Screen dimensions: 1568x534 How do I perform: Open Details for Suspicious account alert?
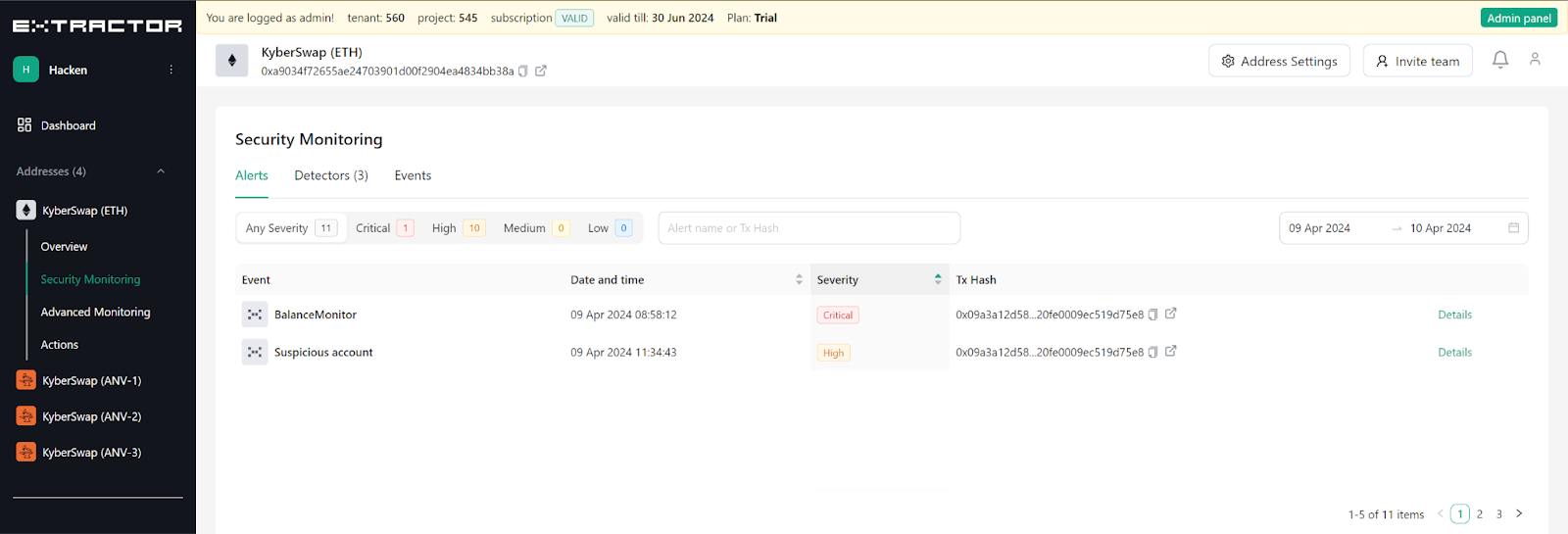1454,353
